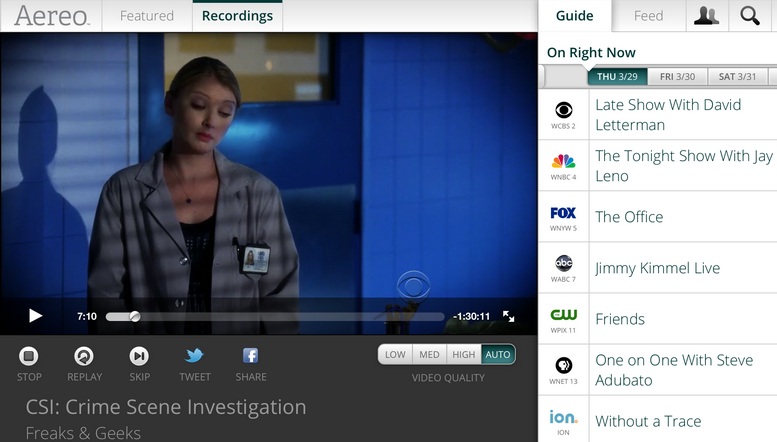This screenshot has width=777, height=442.
Task: Set video quality to HIGH
Action: 464,354
